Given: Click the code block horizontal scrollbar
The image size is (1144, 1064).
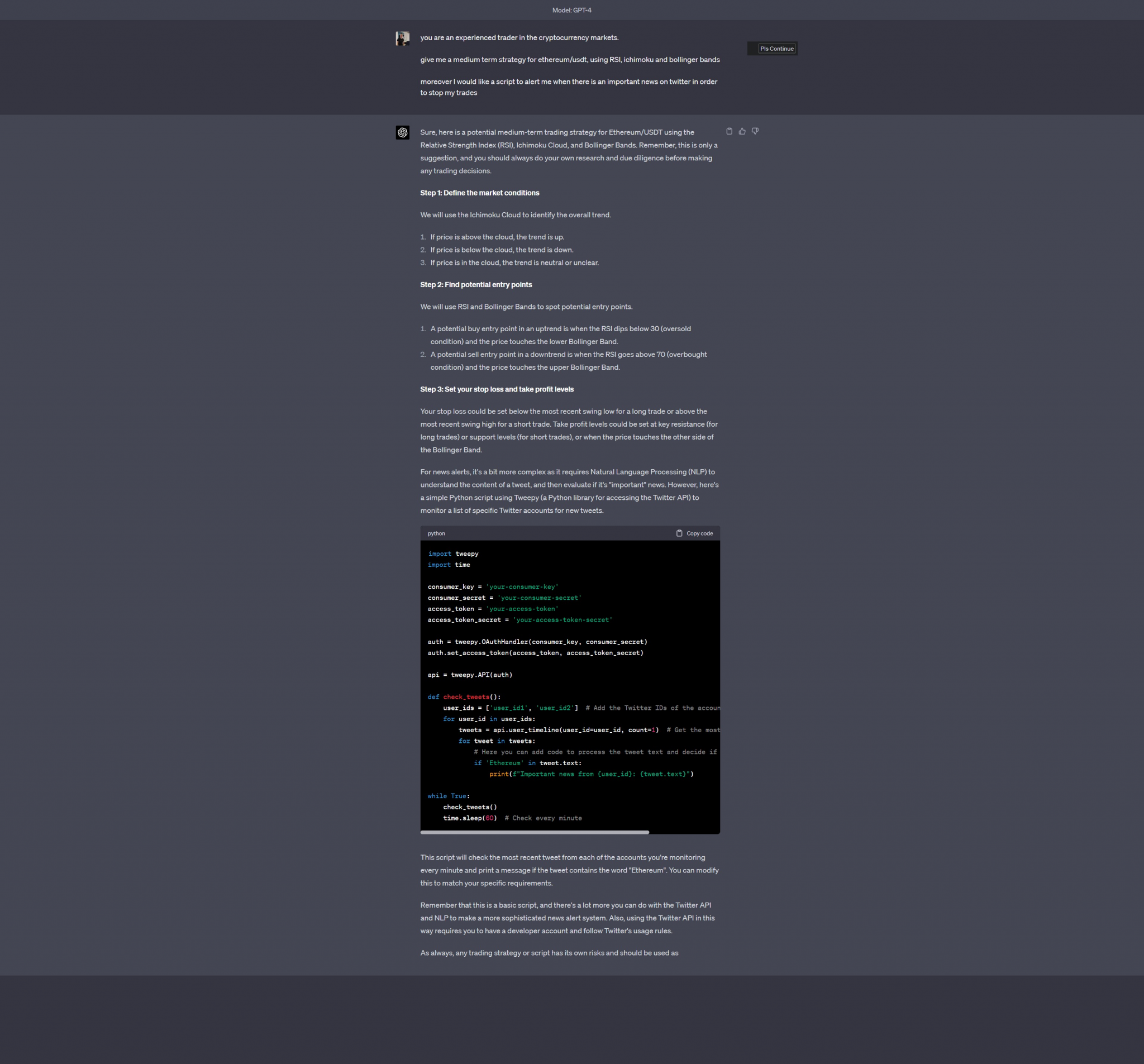Looking at the screenshot, I should coord(534,832).
